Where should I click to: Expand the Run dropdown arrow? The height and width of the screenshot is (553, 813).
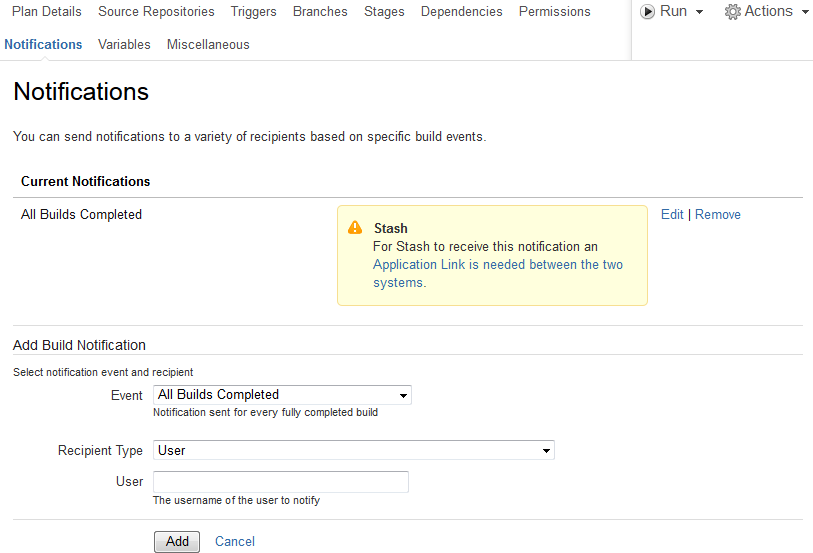point(699,12)
